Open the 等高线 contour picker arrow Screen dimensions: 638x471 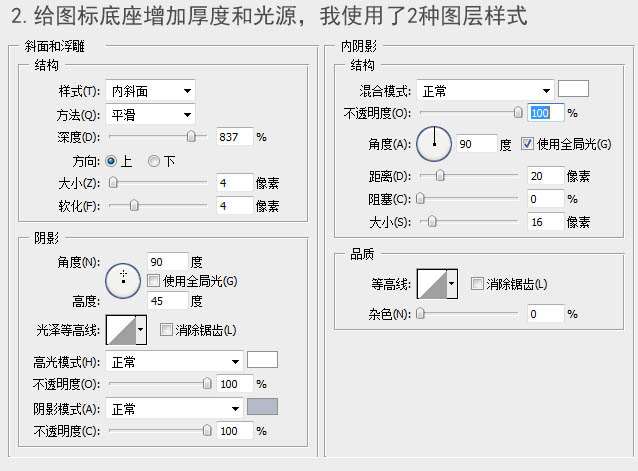coord(452,284)
